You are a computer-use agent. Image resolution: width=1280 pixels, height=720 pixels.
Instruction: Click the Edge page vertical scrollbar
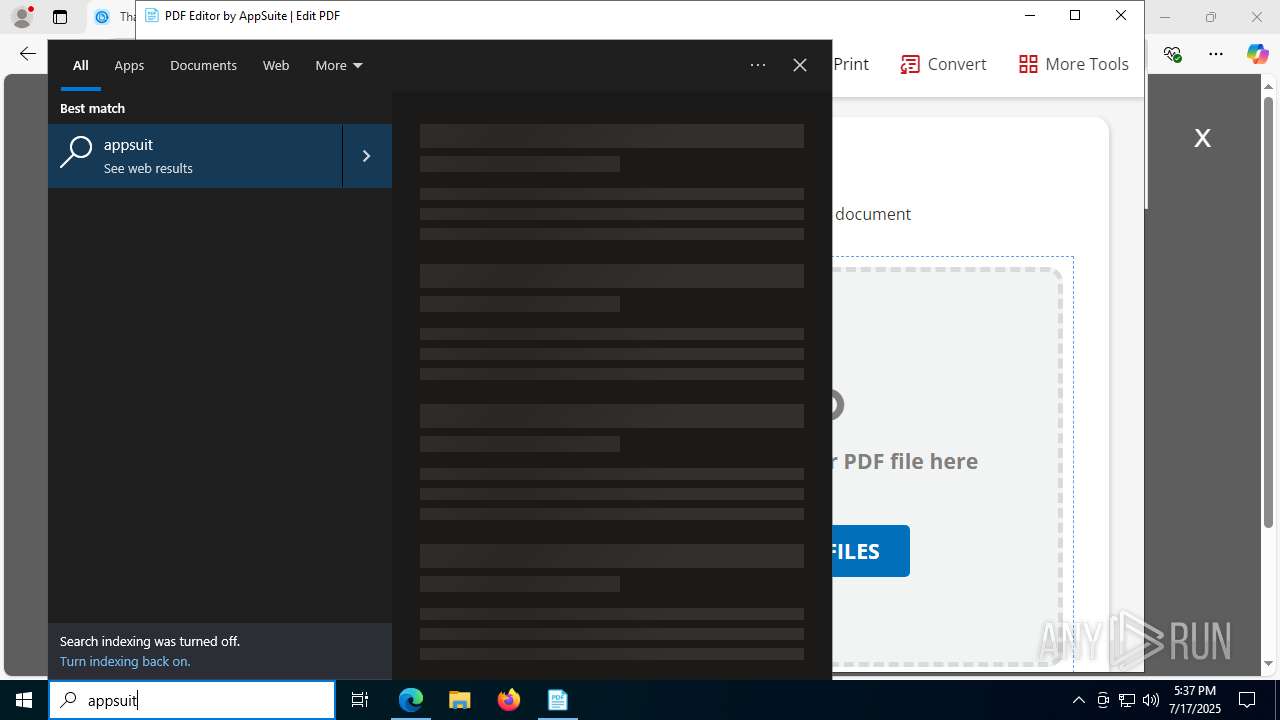[x=1269, y=312]
